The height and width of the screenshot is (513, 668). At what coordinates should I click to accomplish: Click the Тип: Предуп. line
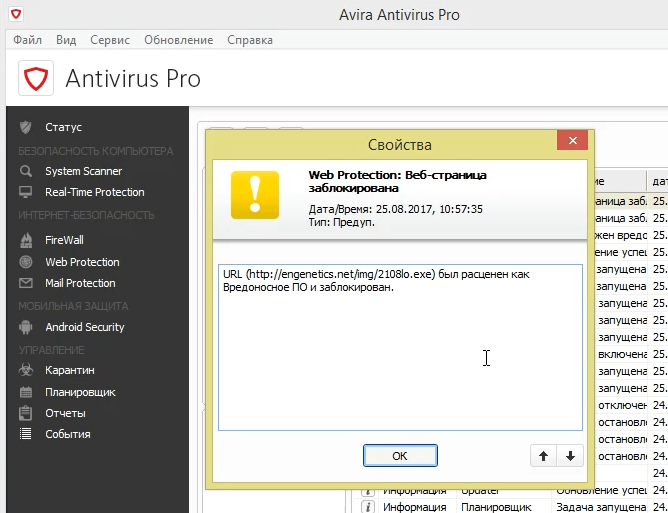click(342, 222)
